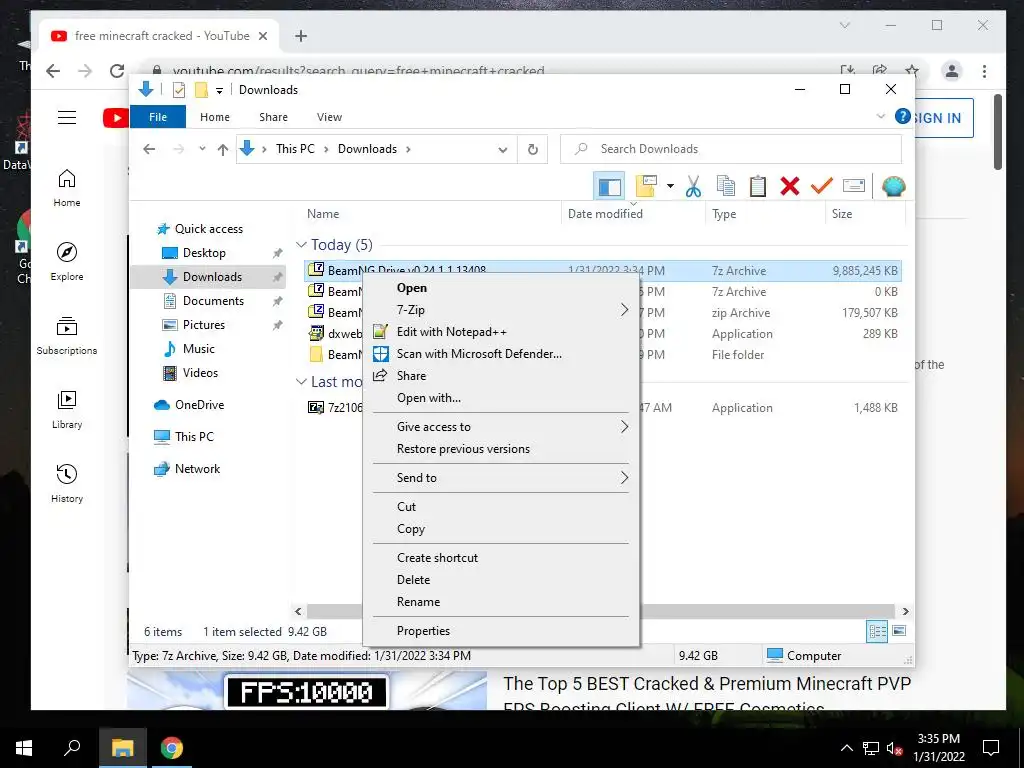Viewport: 1024px width, 768px height.
Task: Sort by the Size column header
Action: pos(865,214)
